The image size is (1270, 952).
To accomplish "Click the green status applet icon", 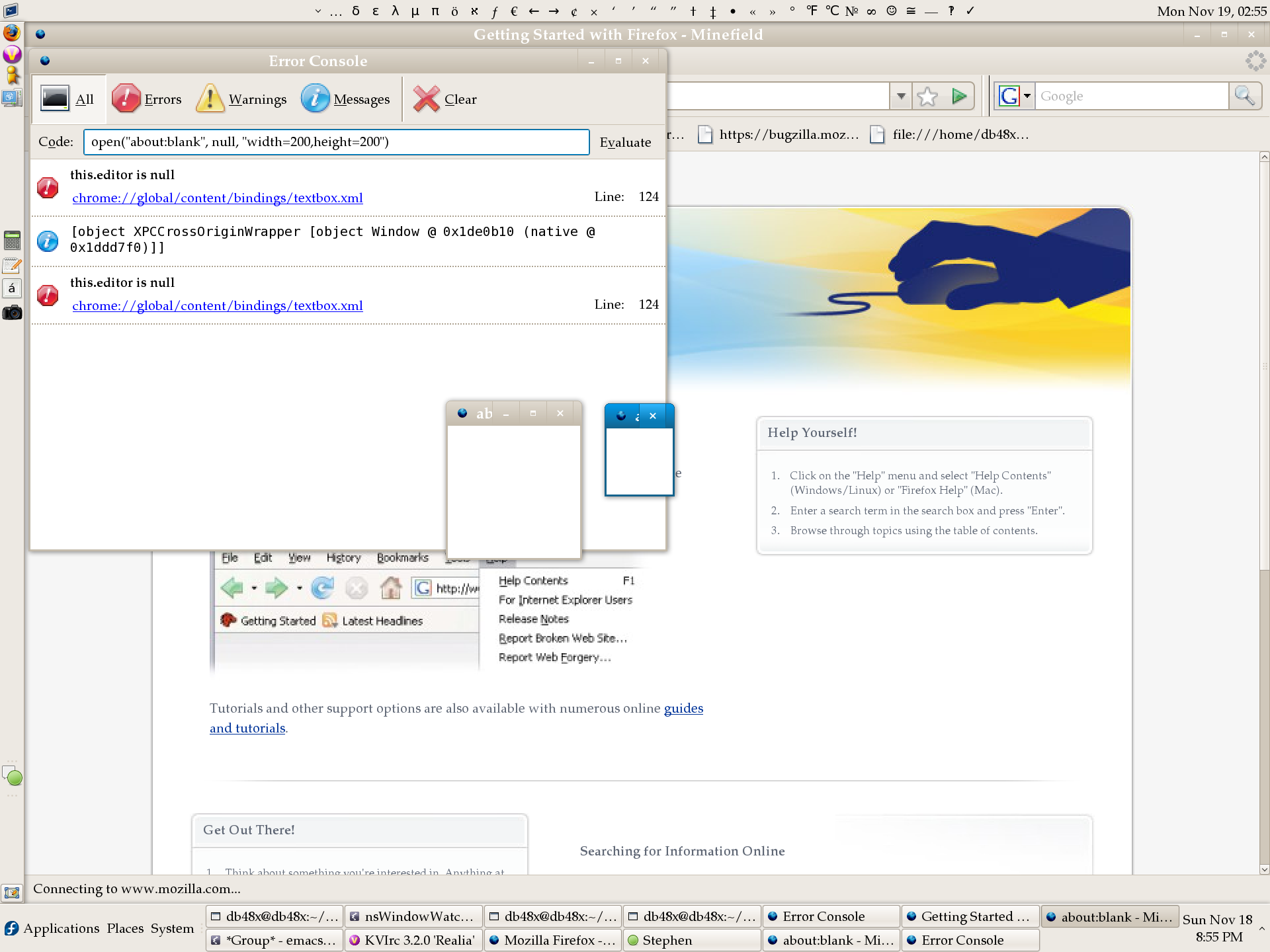I will (13, 776).
